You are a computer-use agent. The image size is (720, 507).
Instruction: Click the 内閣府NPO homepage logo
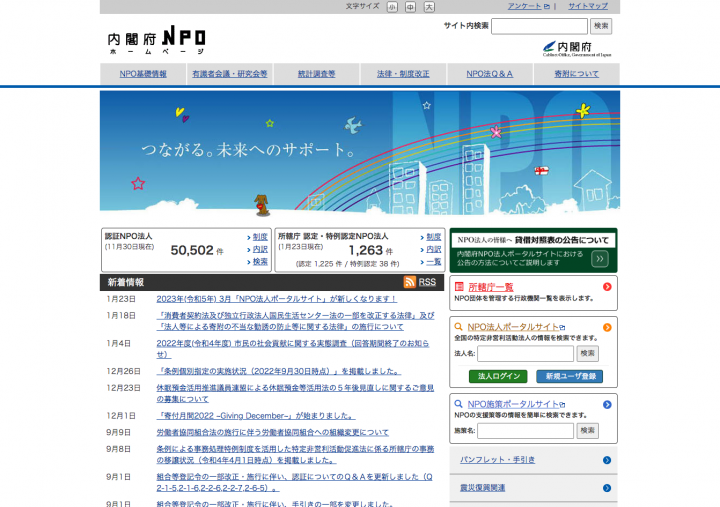pyautogui.click(x=157, y=41)
